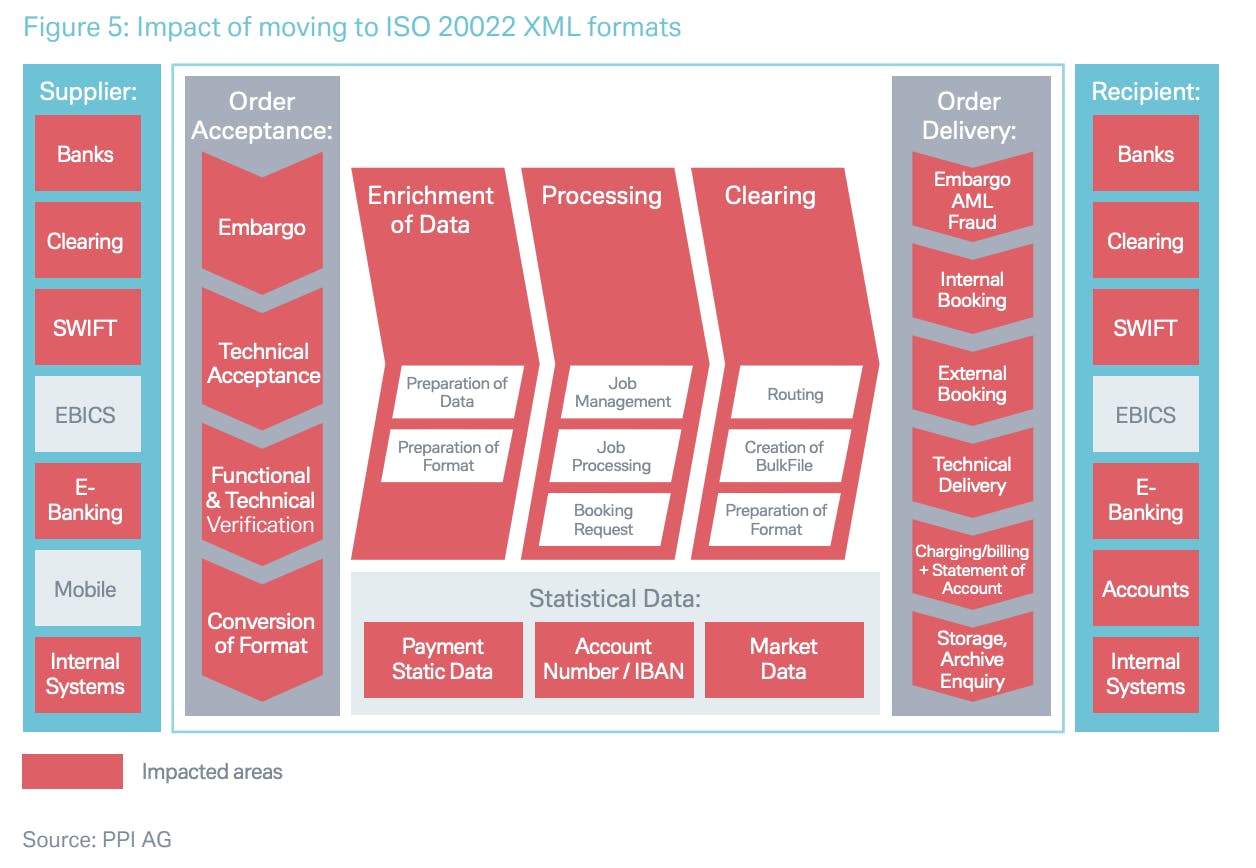1256x868 pixels.
Task: Click the Technical Acceptance chevron
Action: click(x=262, y=363)
